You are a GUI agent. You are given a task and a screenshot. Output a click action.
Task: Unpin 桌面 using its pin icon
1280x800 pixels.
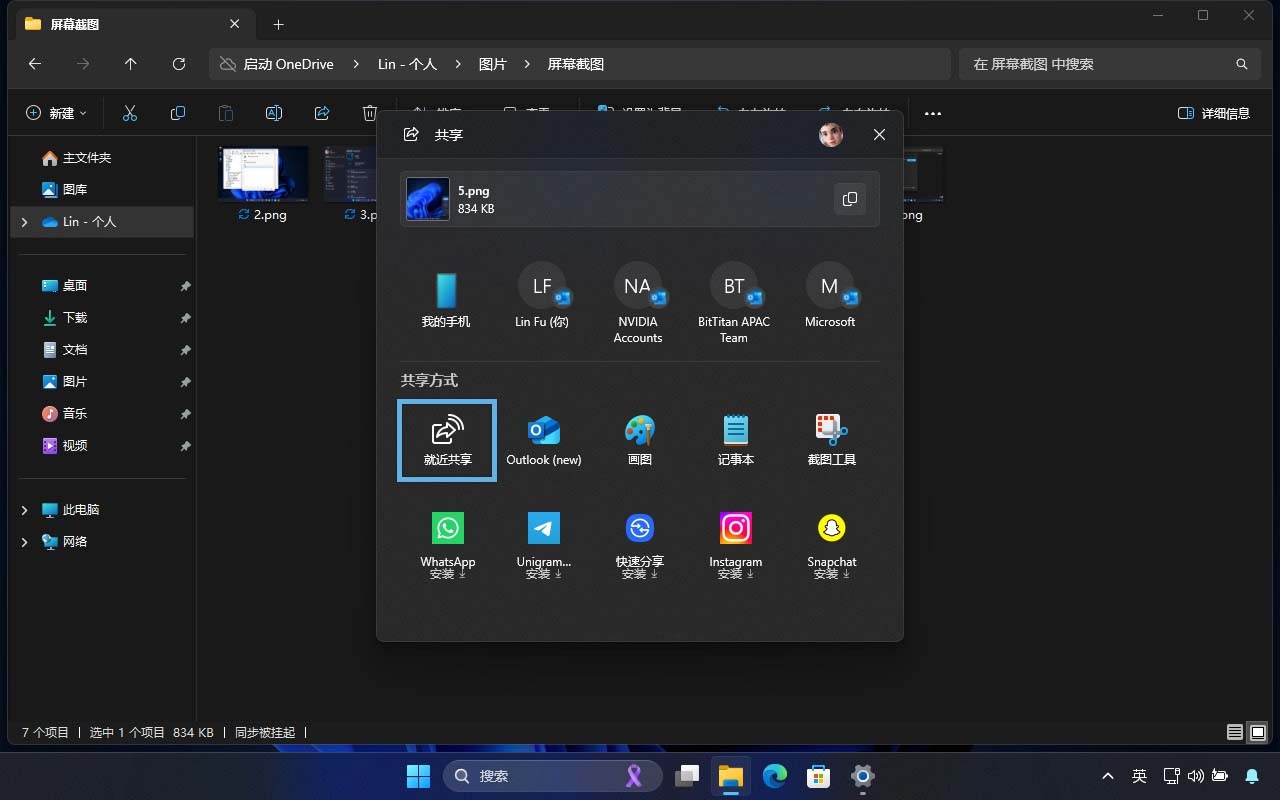185,286
